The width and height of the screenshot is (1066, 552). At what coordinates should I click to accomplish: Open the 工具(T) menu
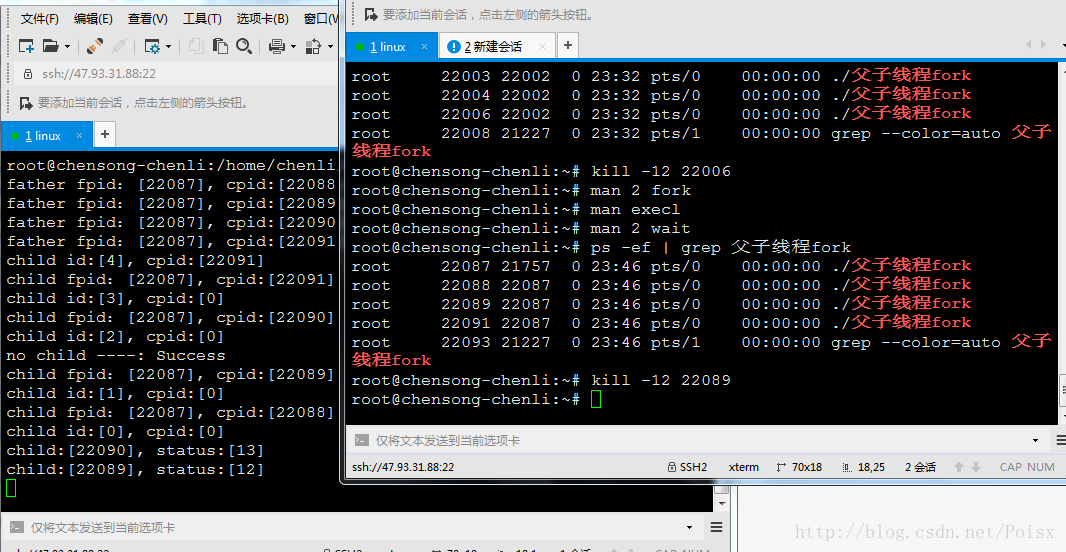click(x=202, y=18)
